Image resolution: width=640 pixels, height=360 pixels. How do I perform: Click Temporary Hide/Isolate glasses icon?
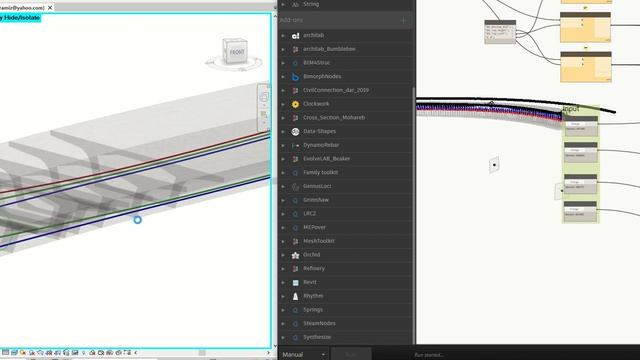(75, 352)
